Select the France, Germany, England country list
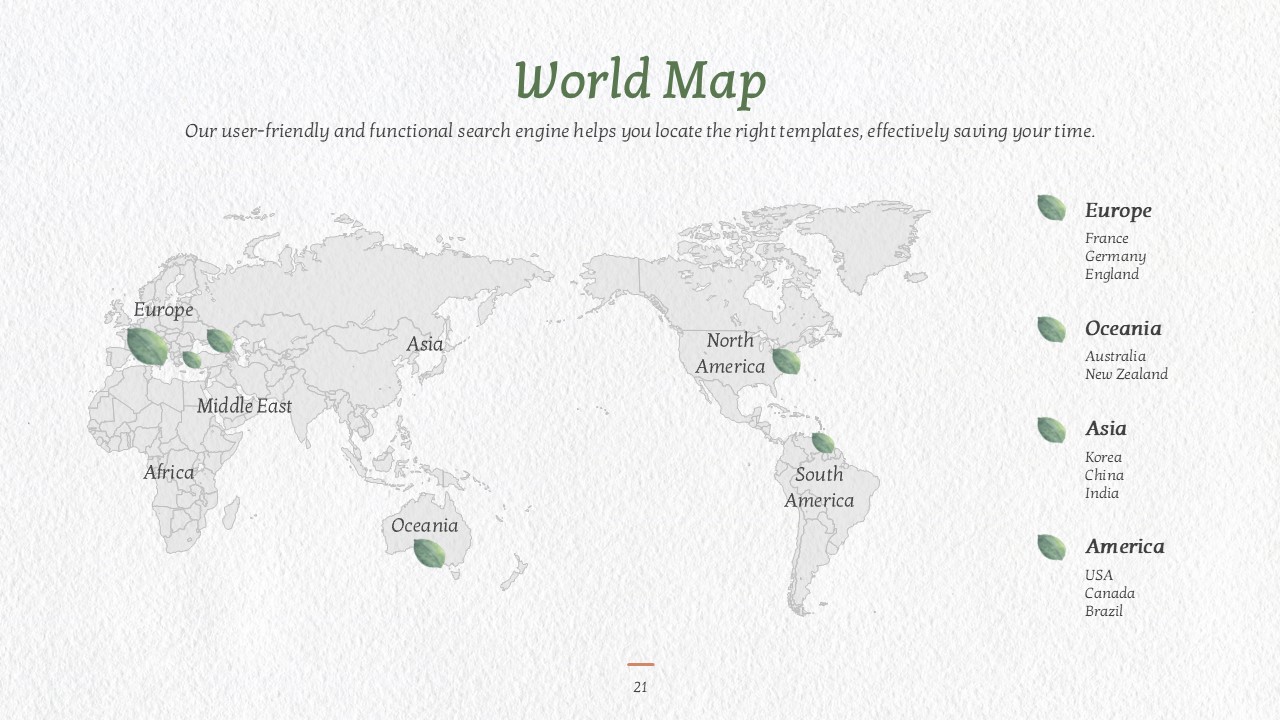The image size is (1280, 720). 1115,256
